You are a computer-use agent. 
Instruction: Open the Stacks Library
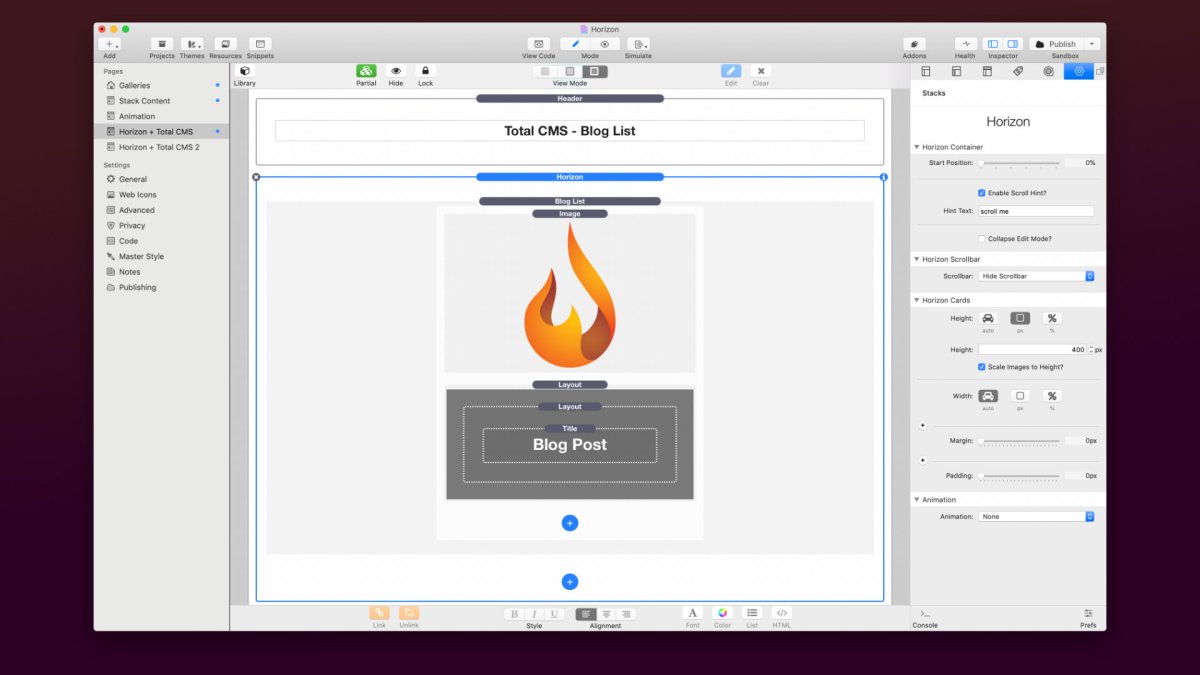tap(245, 71)
